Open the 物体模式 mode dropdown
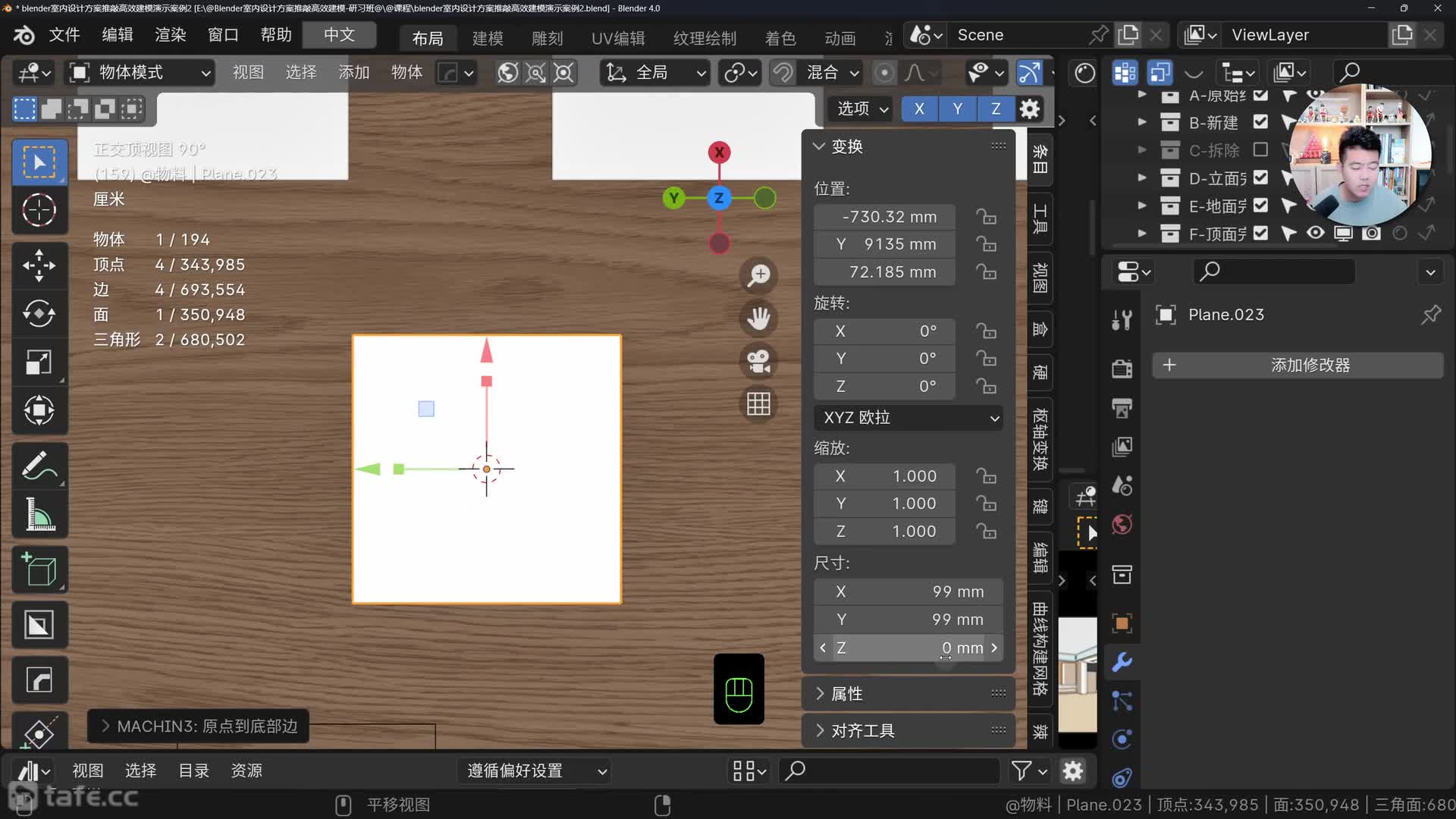The height and width of the screenshot is (819, 1456). pyautogui.click(x=140, y=73)
